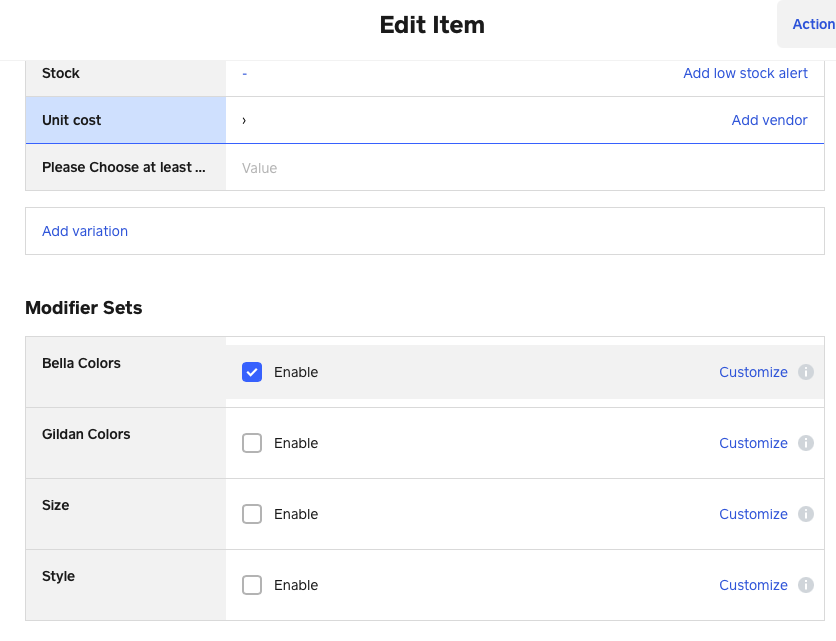836x641 pixels.
Task: Expand Unit cost chevron arrow
Action: [244, 120]
